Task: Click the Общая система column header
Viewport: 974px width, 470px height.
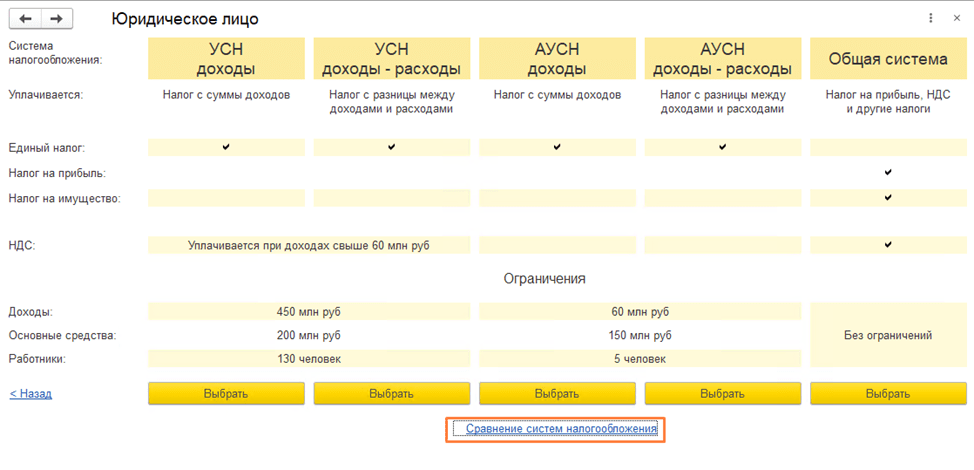Action: pos(888,59)
